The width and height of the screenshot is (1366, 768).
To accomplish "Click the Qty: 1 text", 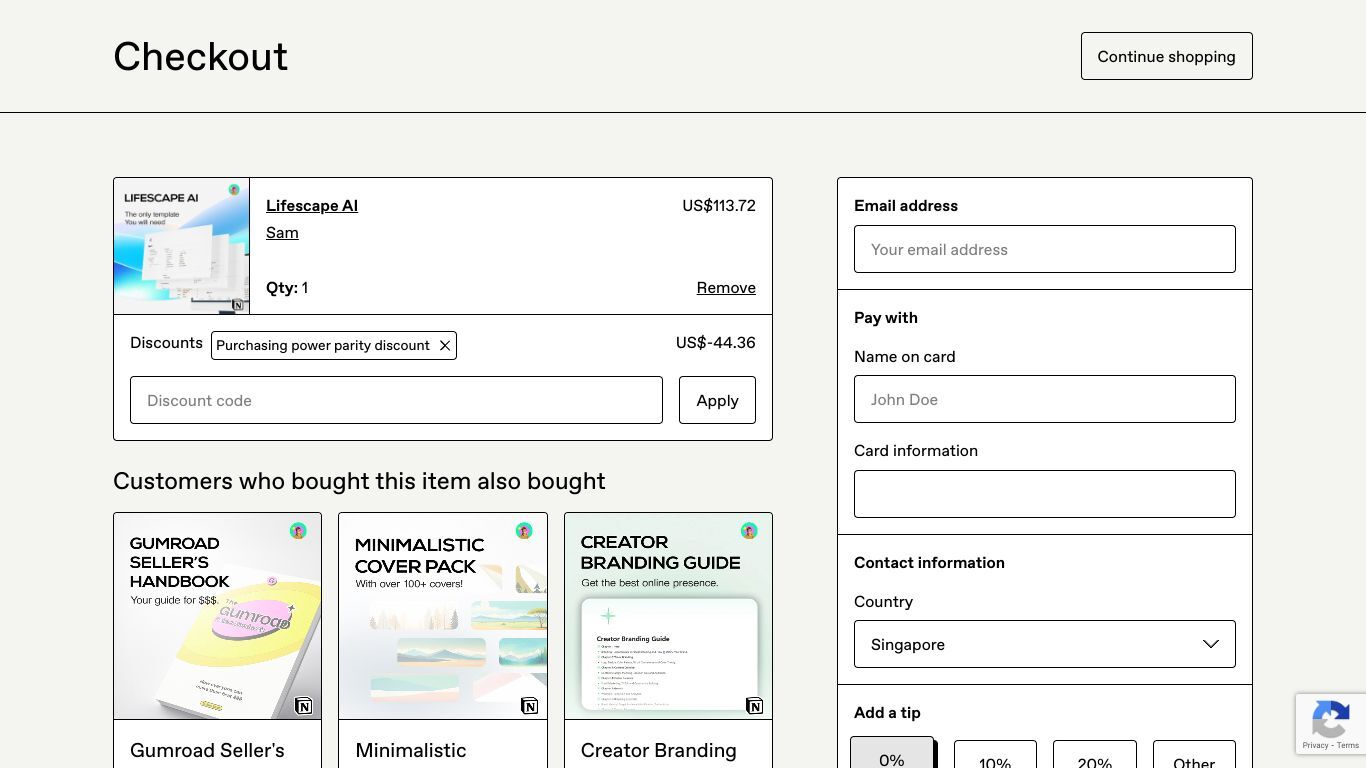I will (x=287, y=288).
